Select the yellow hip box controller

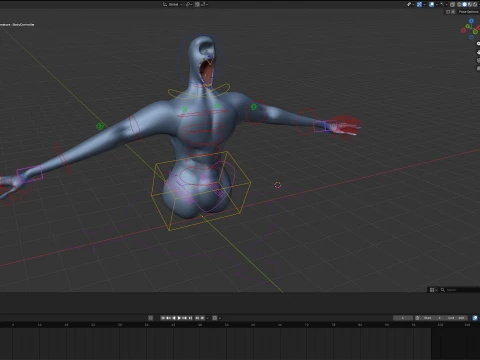pyautogui.click(x=201, y=191)
